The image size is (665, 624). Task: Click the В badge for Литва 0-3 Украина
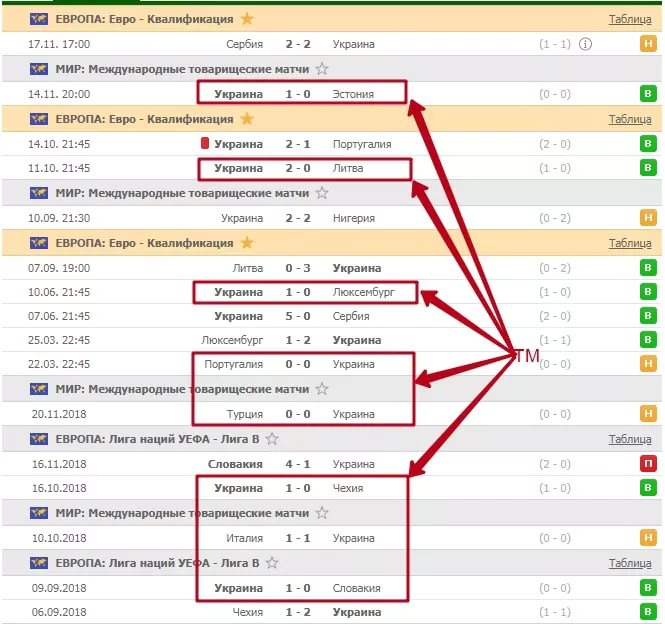648,268
